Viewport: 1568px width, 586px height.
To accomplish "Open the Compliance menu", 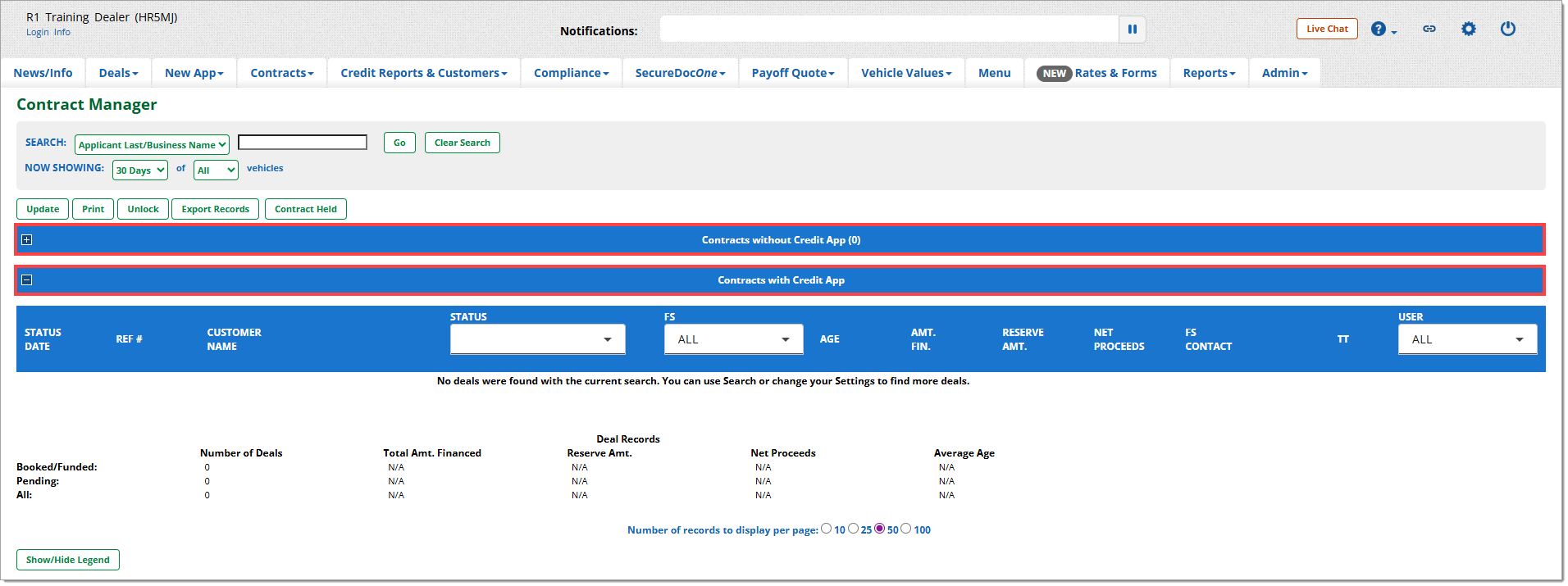I will pos(571,73).
